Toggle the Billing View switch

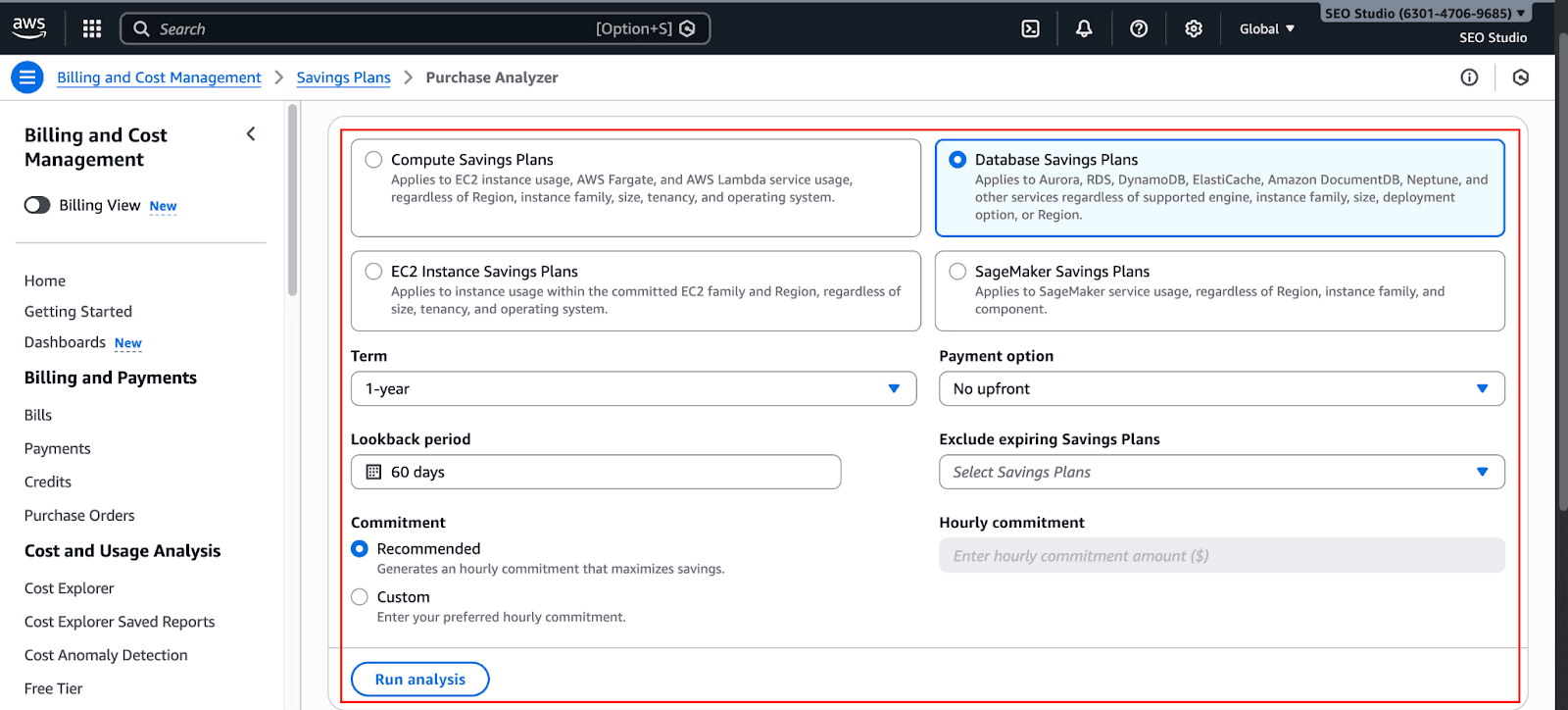(x=37, y=205)
